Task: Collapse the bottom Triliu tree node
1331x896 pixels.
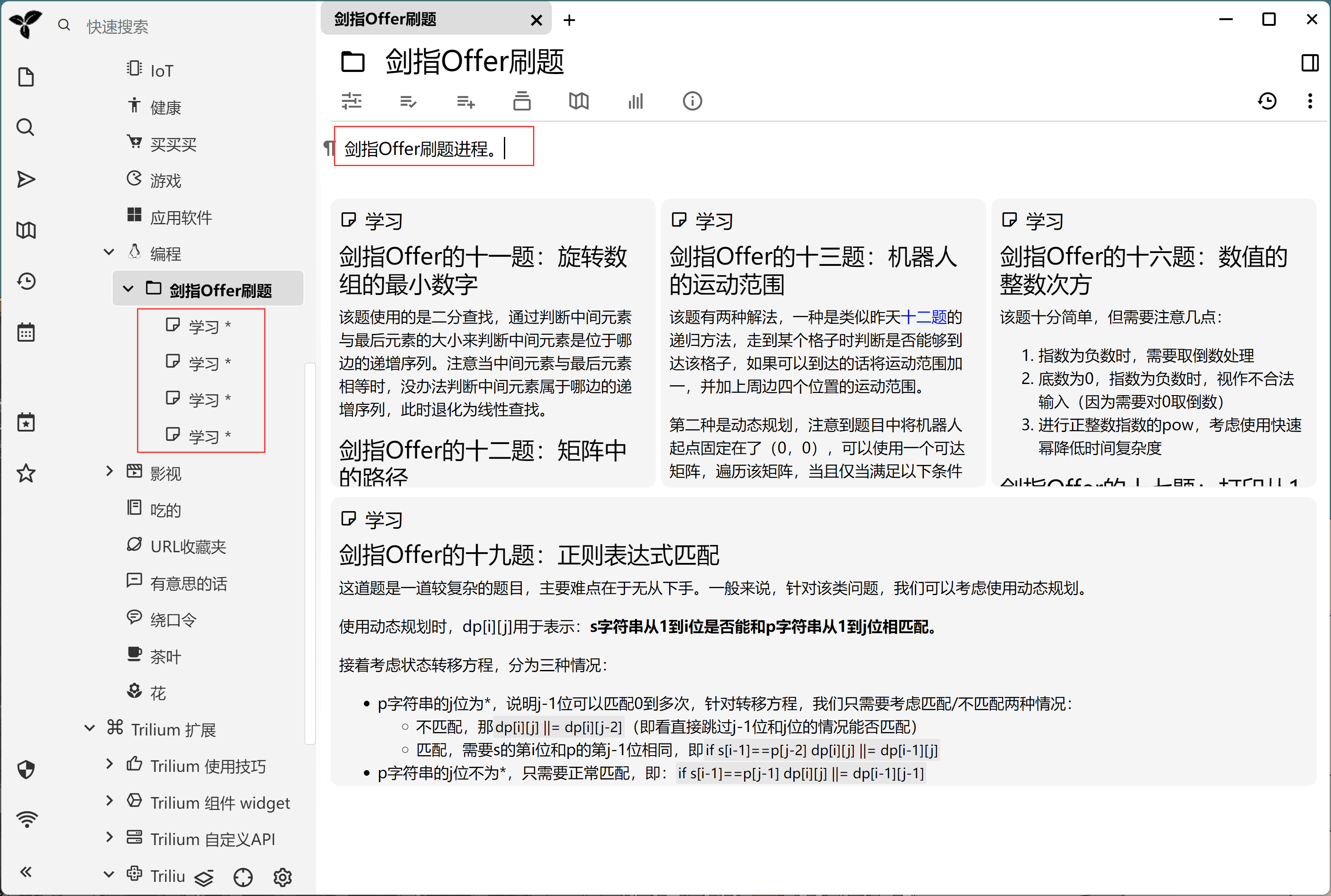Action: coord(109,874)
